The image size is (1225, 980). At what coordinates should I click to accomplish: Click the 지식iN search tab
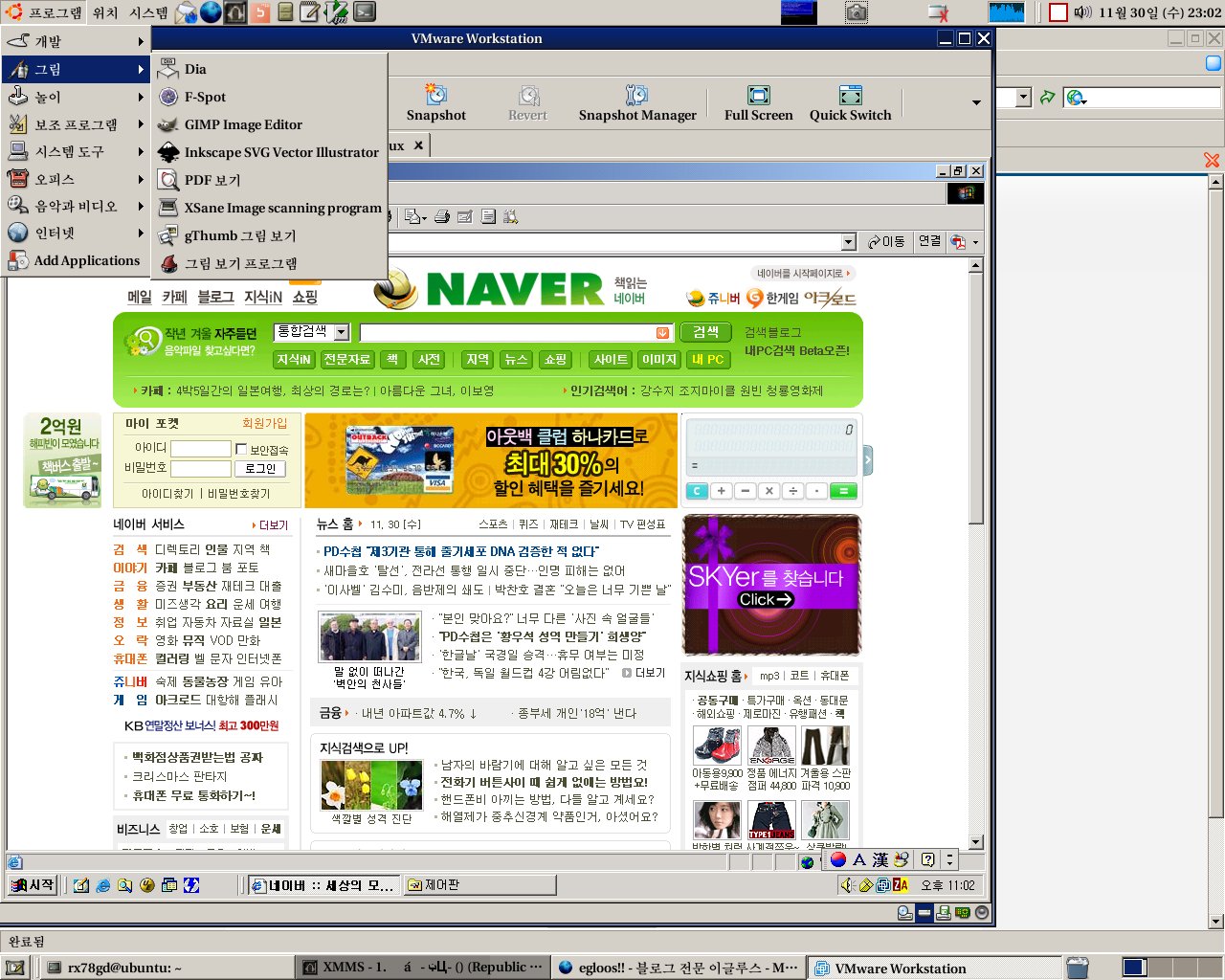click(294, 360)
